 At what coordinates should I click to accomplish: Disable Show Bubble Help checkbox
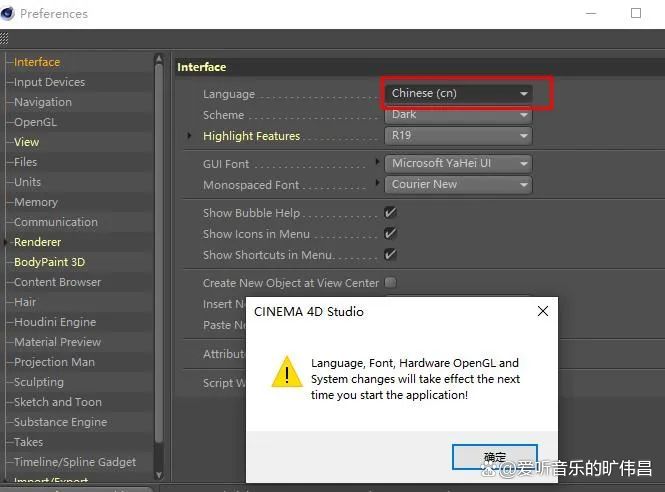tap(390, 212)
